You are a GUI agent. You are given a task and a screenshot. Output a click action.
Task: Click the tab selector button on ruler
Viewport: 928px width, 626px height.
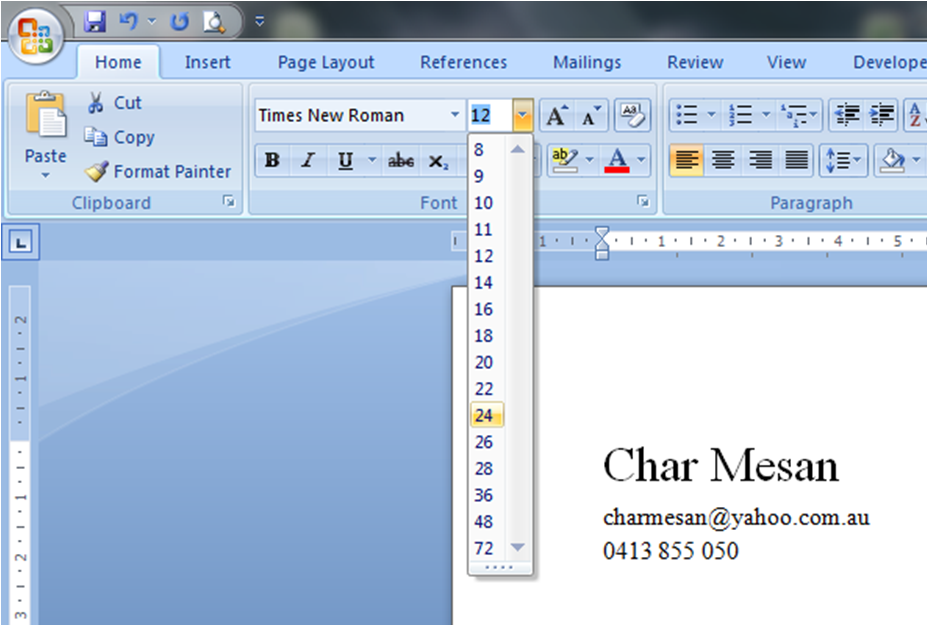pos(21,242)
